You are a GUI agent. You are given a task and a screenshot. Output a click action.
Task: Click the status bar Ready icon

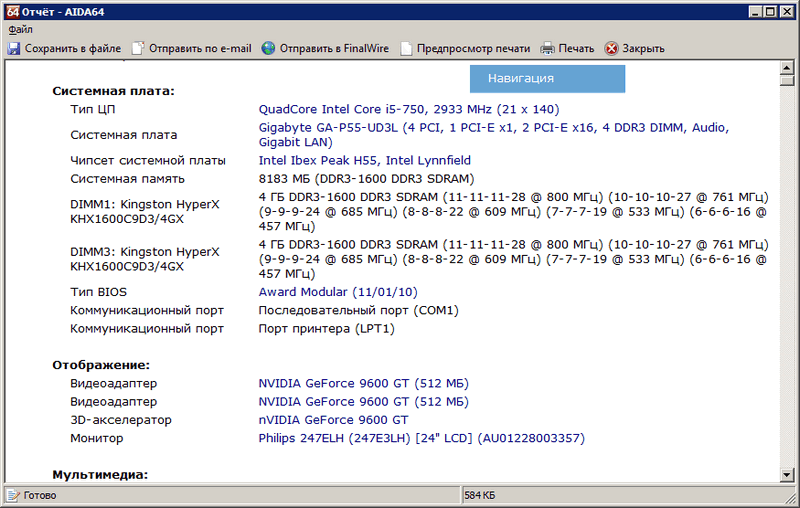[x=13, y=495]
